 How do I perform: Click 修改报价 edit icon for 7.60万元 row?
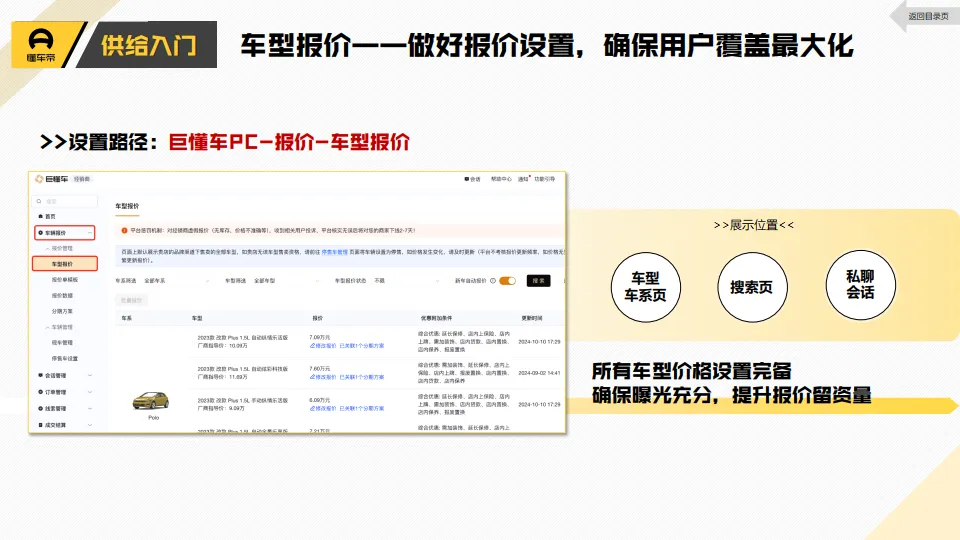pyautogui.click(x=312, y=377)
